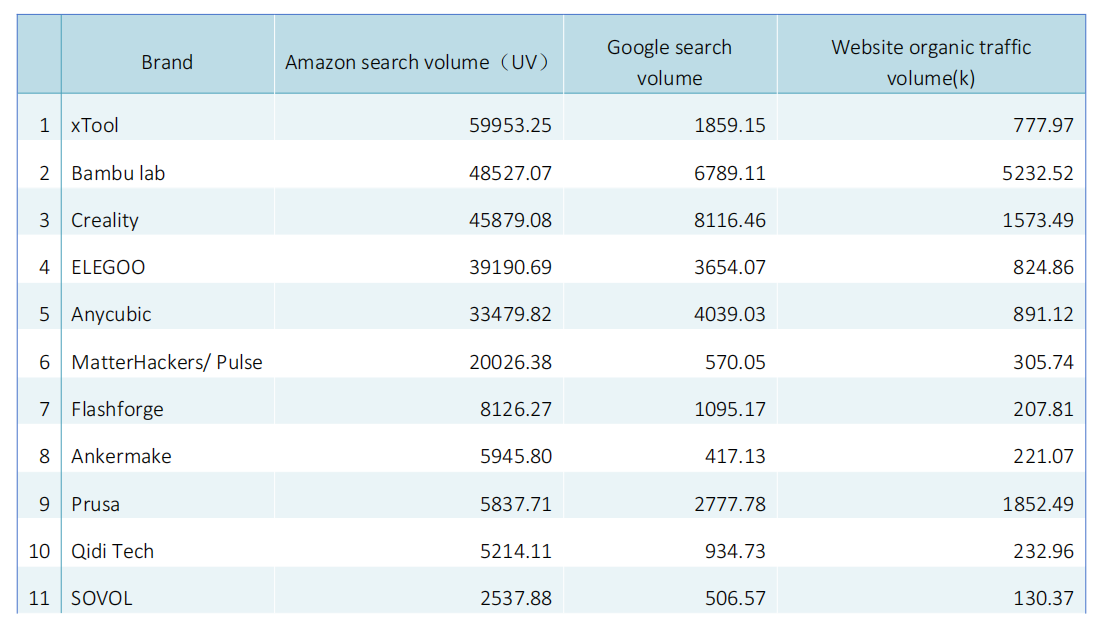Select the Bambu lab brand cell
This screenshot has width=1098, height=626.
click(x=118, y=173)
